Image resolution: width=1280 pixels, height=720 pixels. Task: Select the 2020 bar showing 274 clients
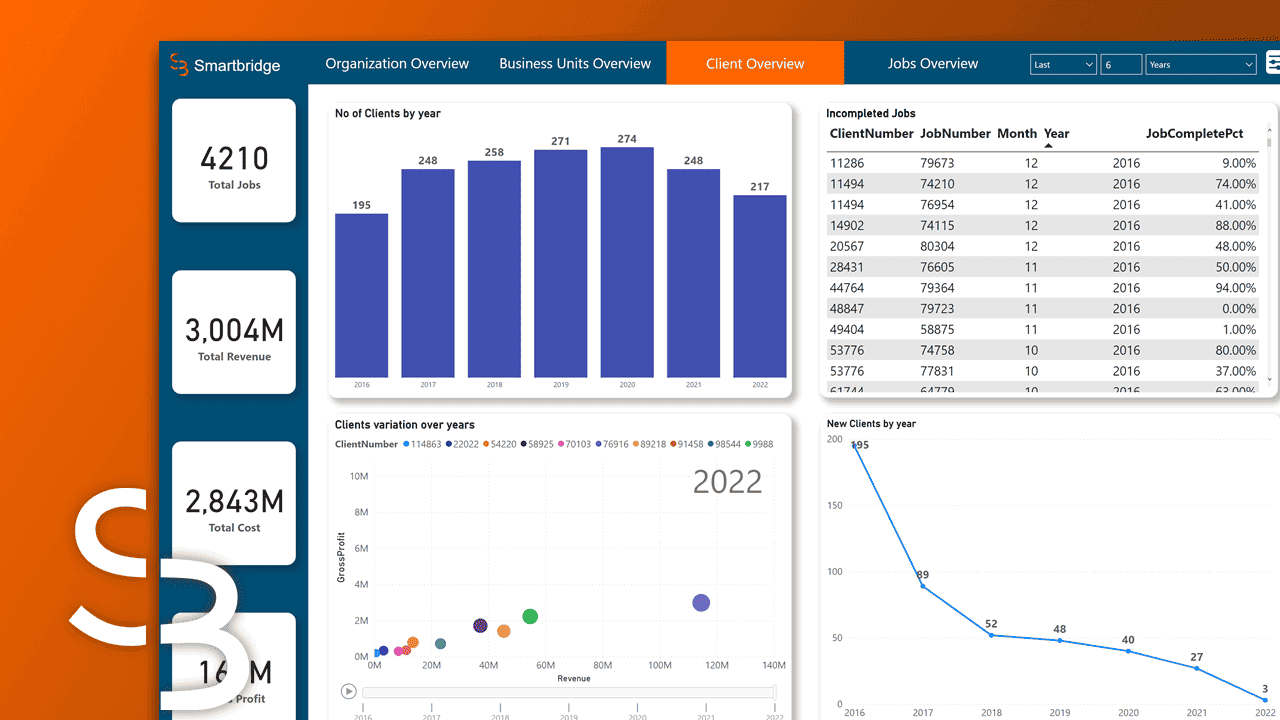pyautogui.click(x=627, y=262)
